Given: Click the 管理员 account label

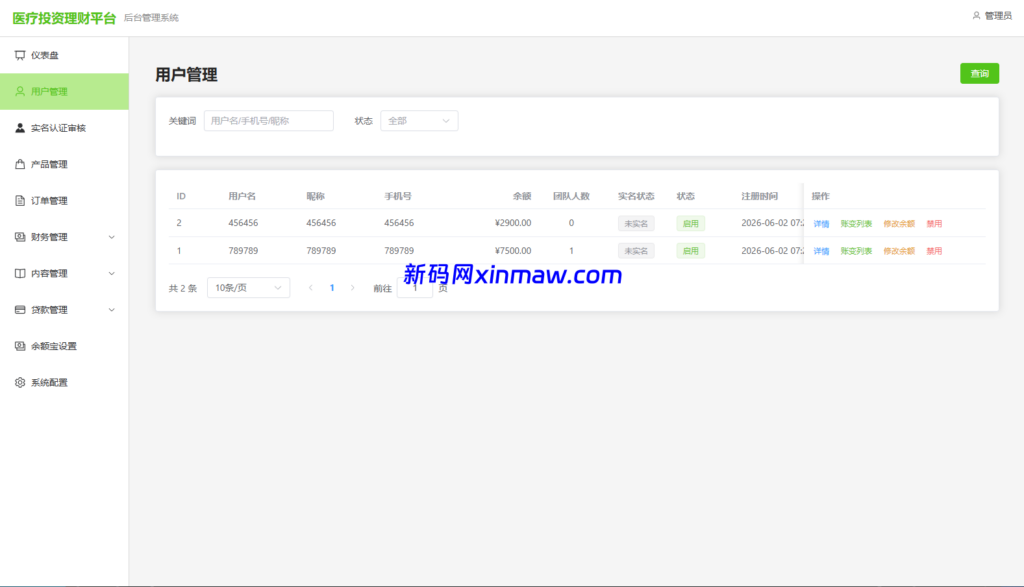Looking at the screenshot, I should pos(998,16).
